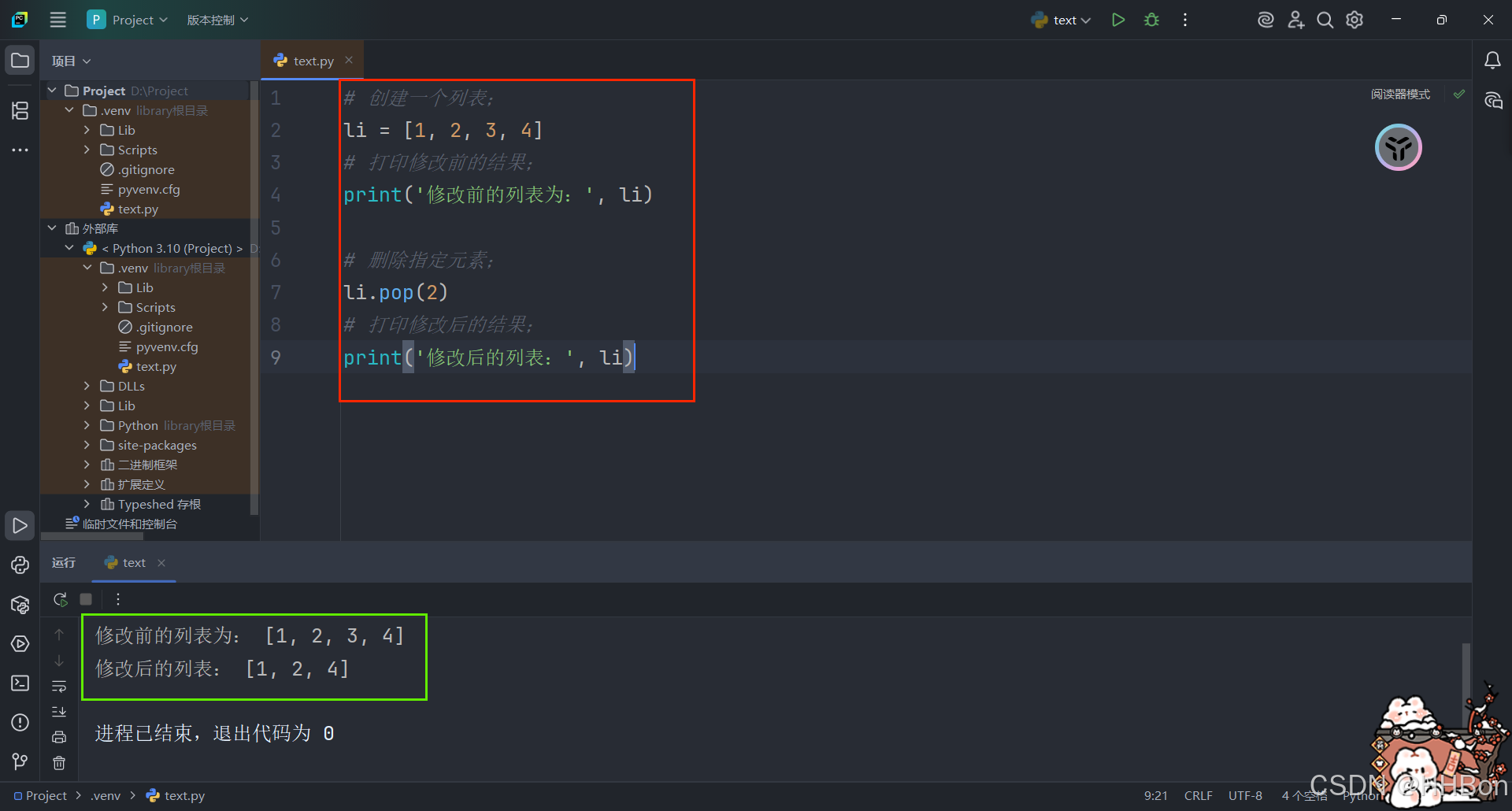The width and height of the screenshot is (1512, 811).
Task: Open the 项目 view selector dropdown
Action: tap(71, 61)
